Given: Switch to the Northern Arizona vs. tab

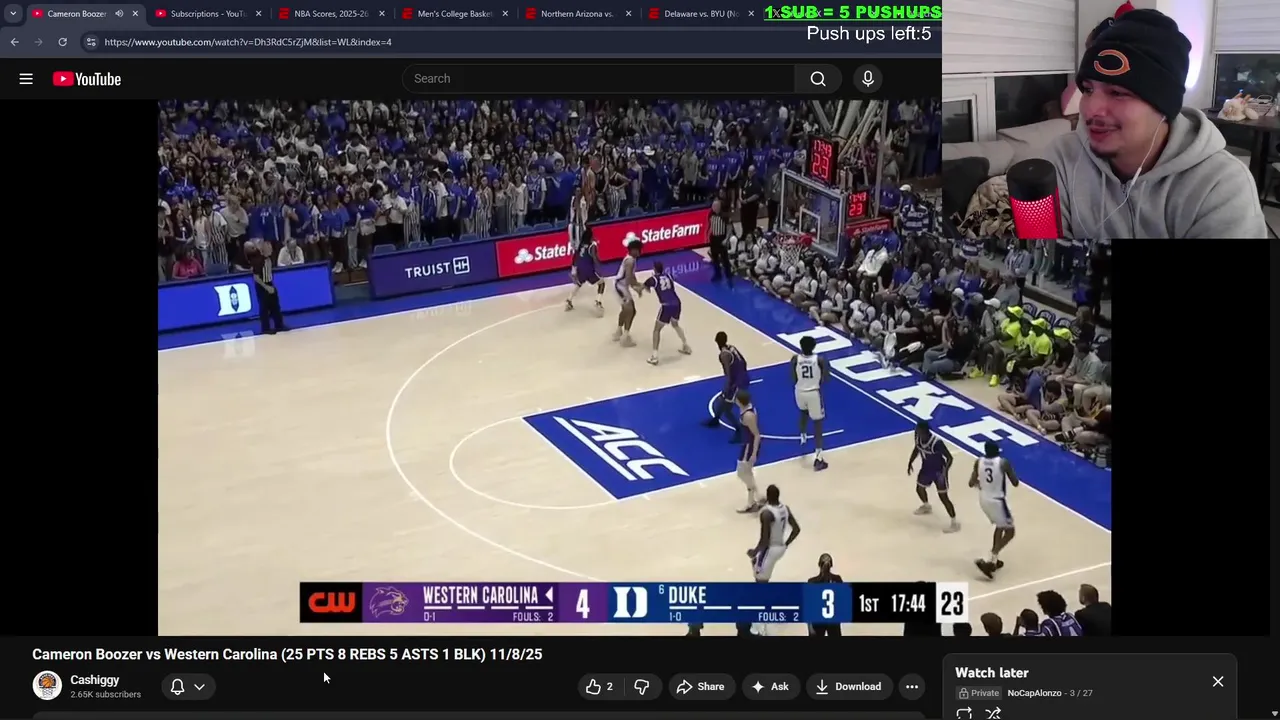Looking at the screenshot, I should coord(578,14).
